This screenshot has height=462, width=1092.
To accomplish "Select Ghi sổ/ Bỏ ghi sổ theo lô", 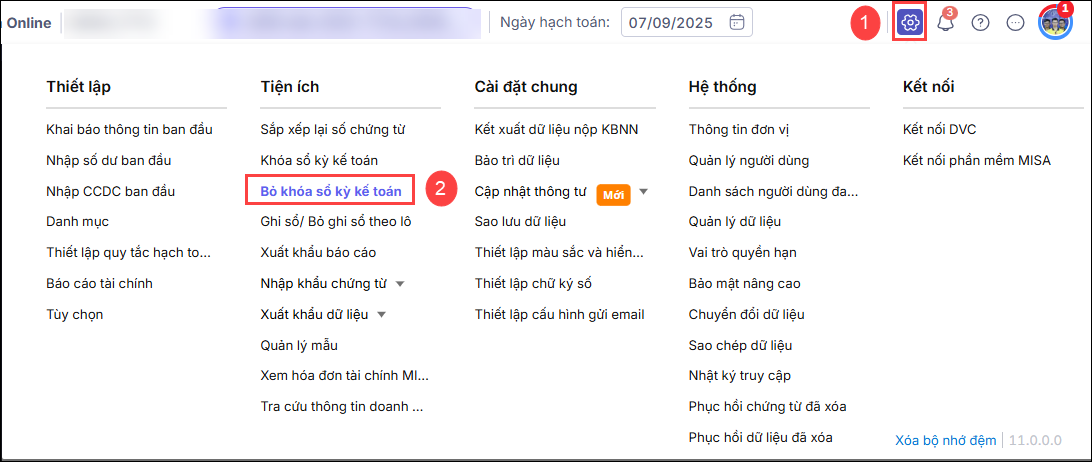I will pos(336,222).
